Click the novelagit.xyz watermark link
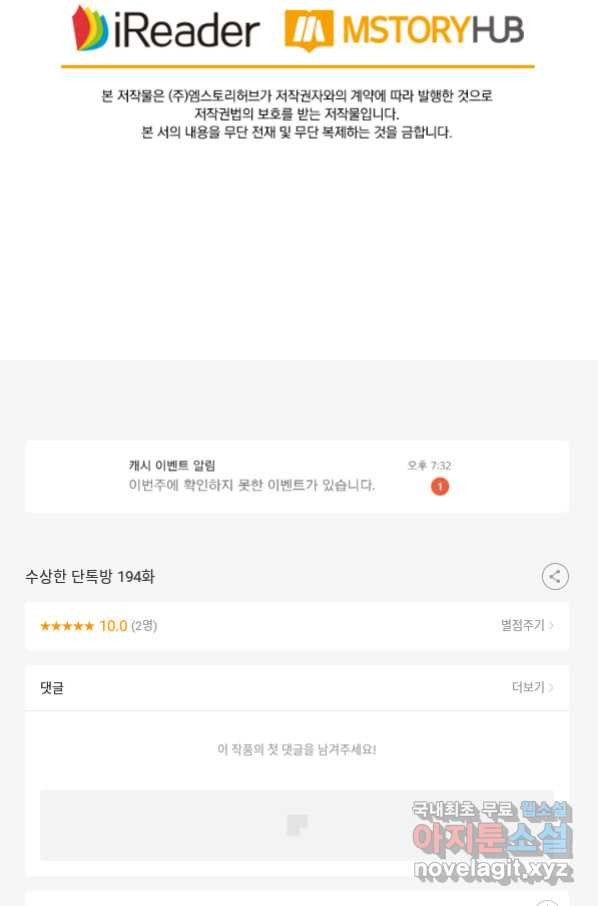Viewport: 598px width, 906px height. tap(491, 869)
